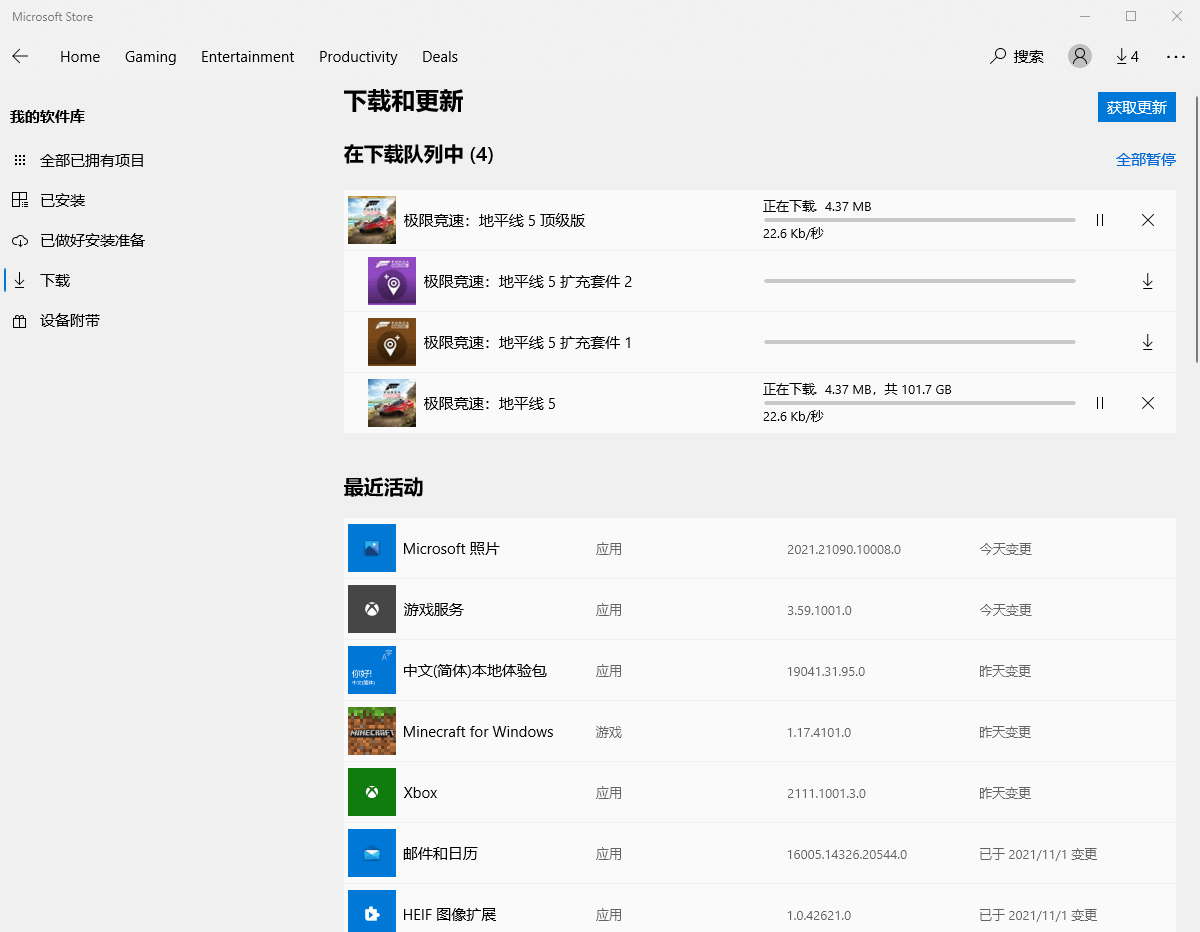
Task: Click version 2111.1001.3.0 of Xbox
Action: coord(826,793)
